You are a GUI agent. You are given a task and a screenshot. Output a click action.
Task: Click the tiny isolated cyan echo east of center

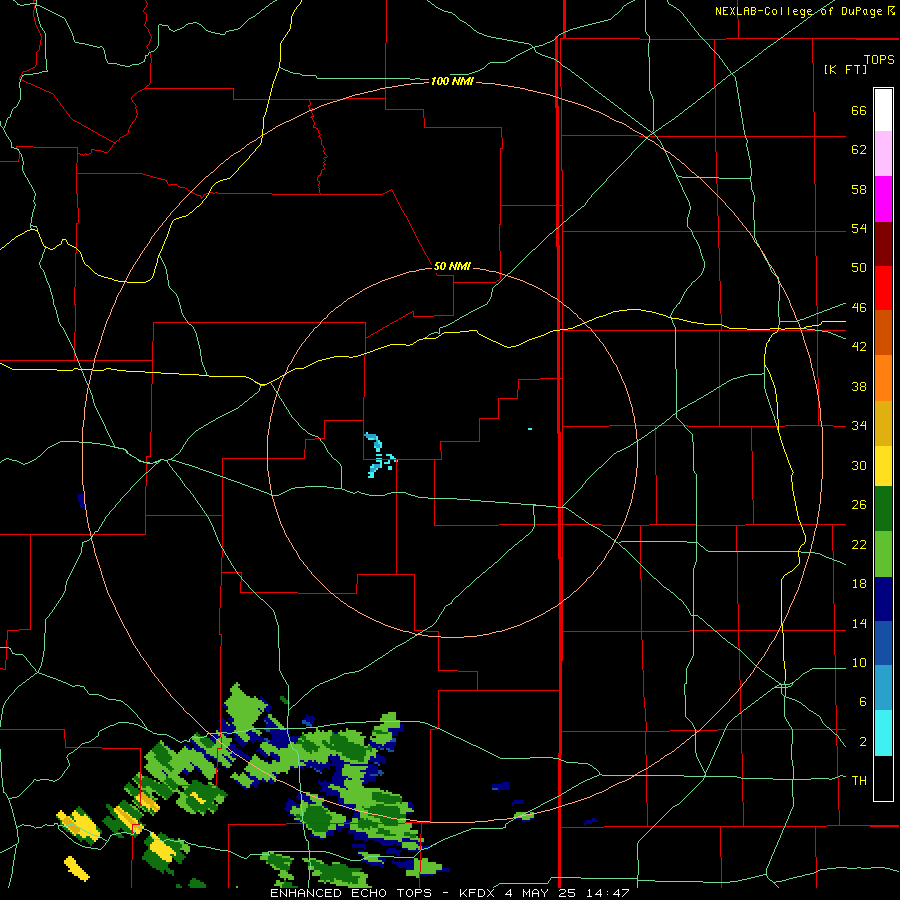[x=530, y=429]
